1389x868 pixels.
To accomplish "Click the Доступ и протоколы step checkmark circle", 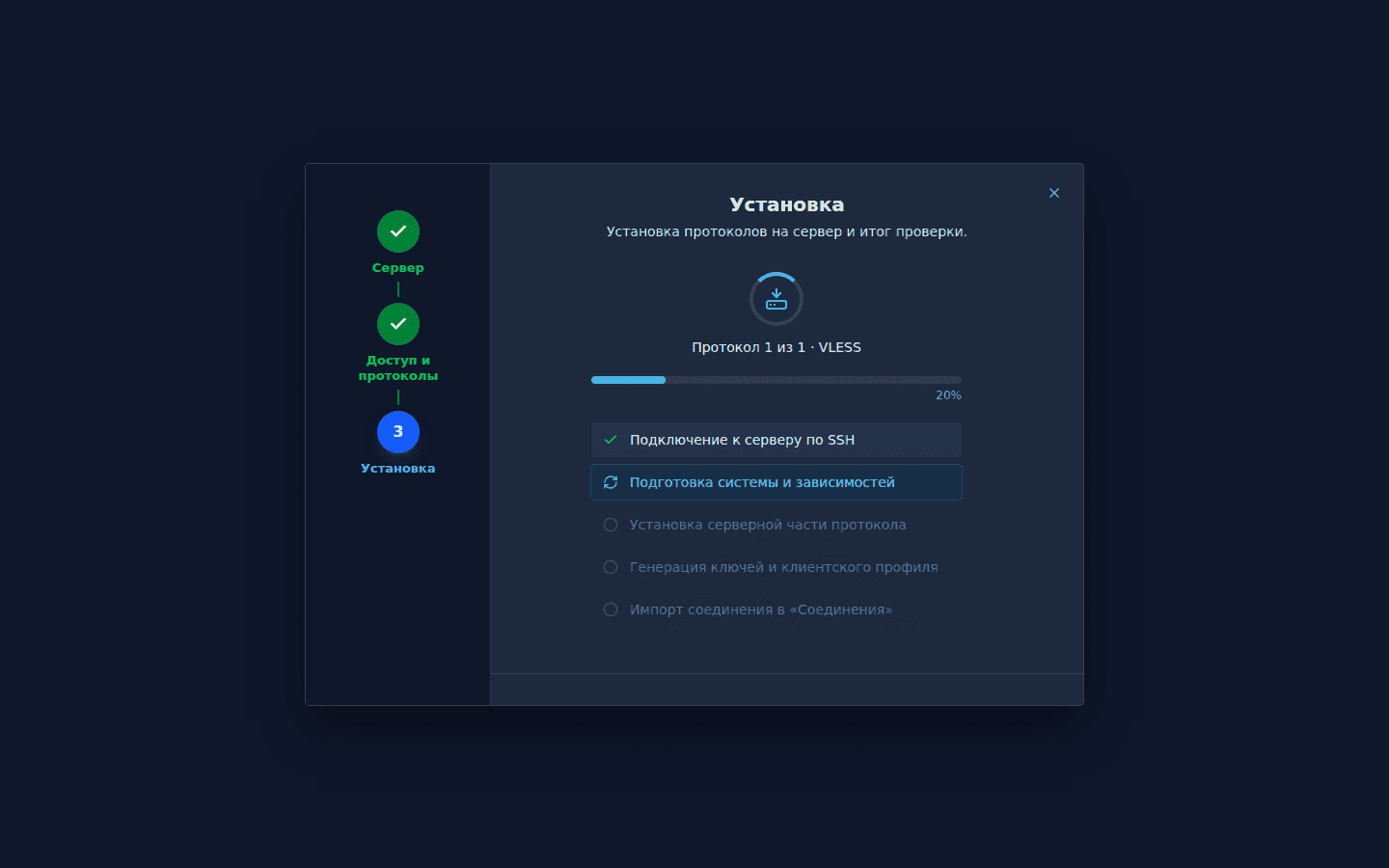I will pos(398,324).
